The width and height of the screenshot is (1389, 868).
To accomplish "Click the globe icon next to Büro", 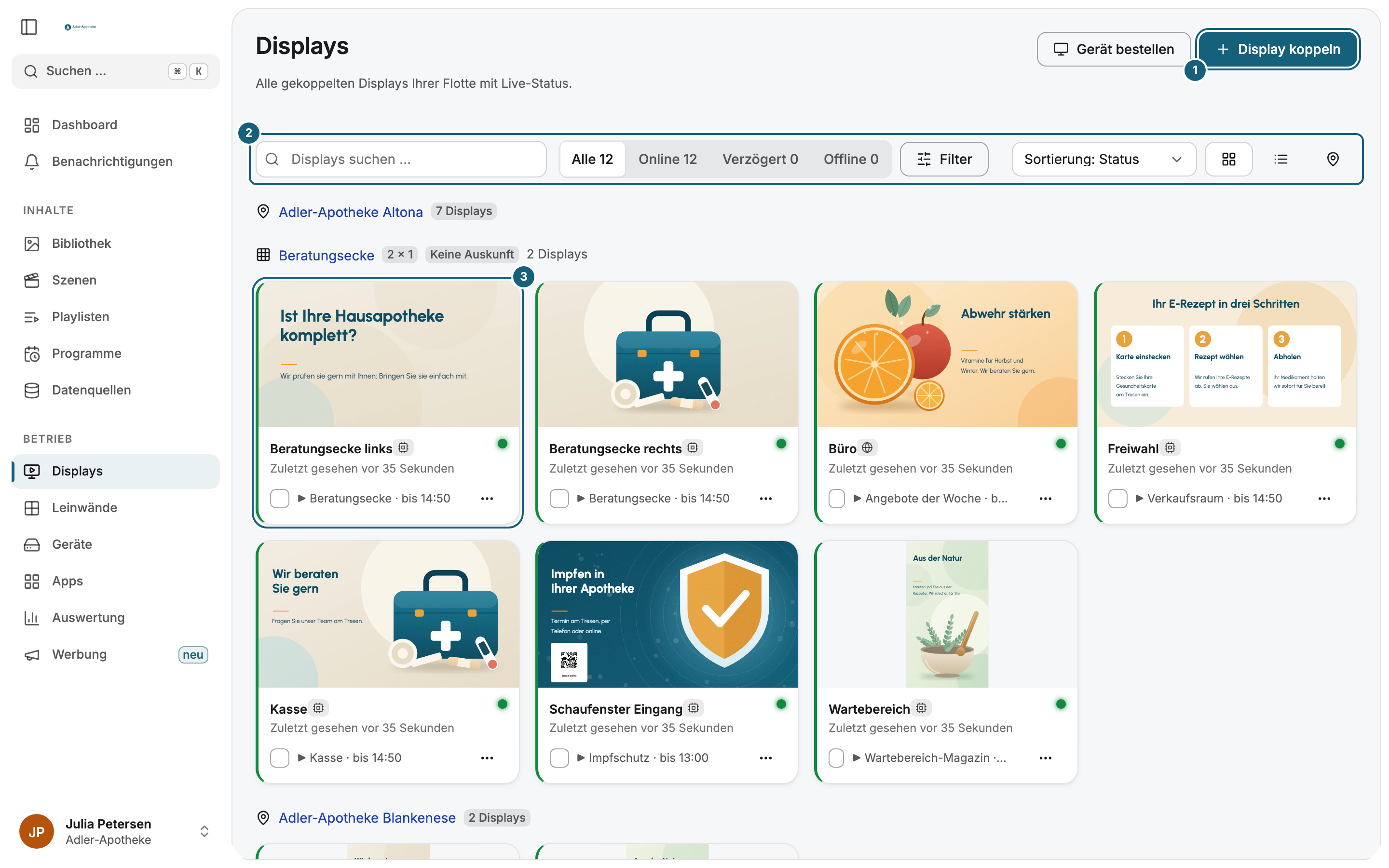I will [867, 447].
